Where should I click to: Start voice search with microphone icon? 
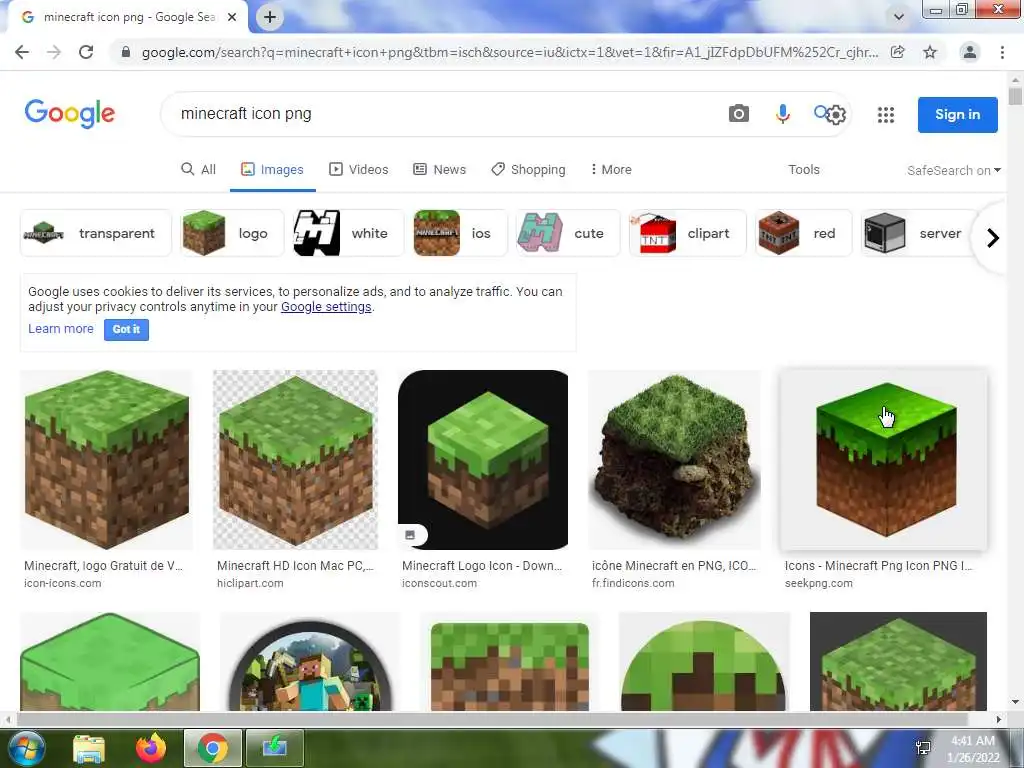(782, 114)
